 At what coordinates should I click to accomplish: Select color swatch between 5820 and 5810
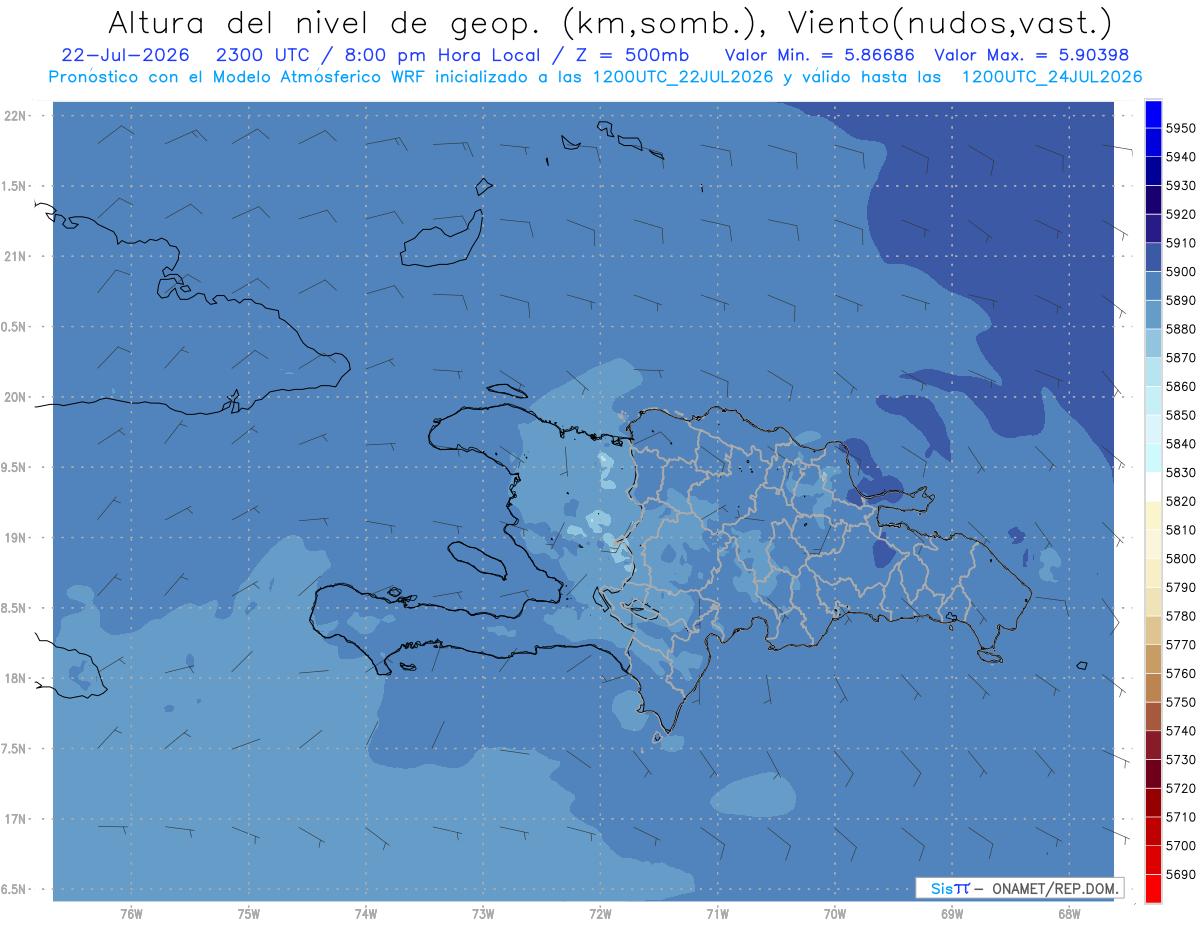point(1152,515)
